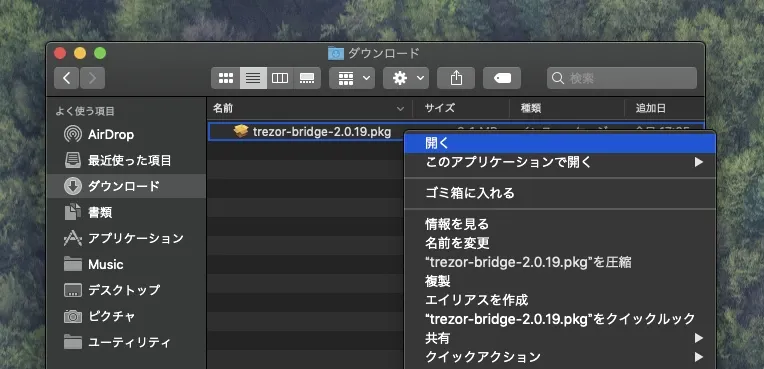Switch to list view in toolbar

(x=253, y=78)
